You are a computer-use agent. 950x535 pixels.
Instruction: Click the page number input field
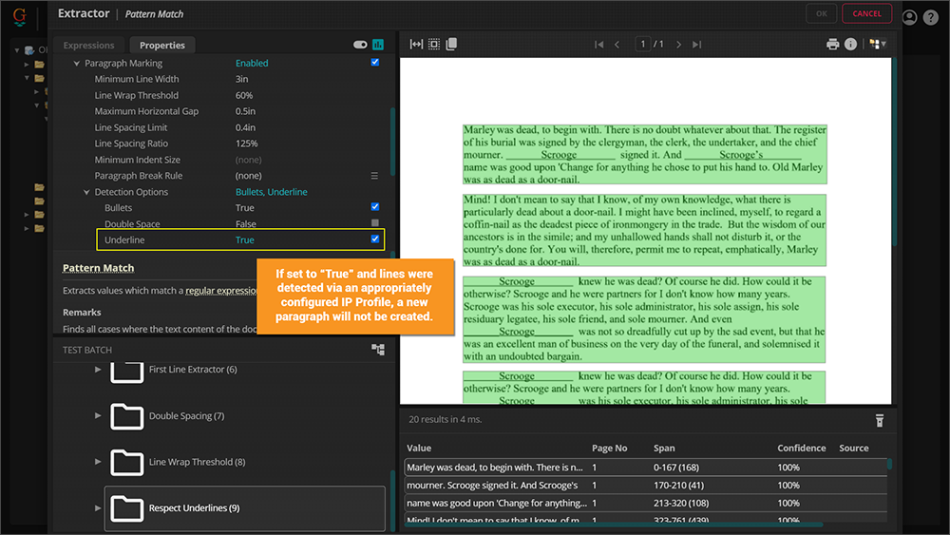(x=643, y=44)
